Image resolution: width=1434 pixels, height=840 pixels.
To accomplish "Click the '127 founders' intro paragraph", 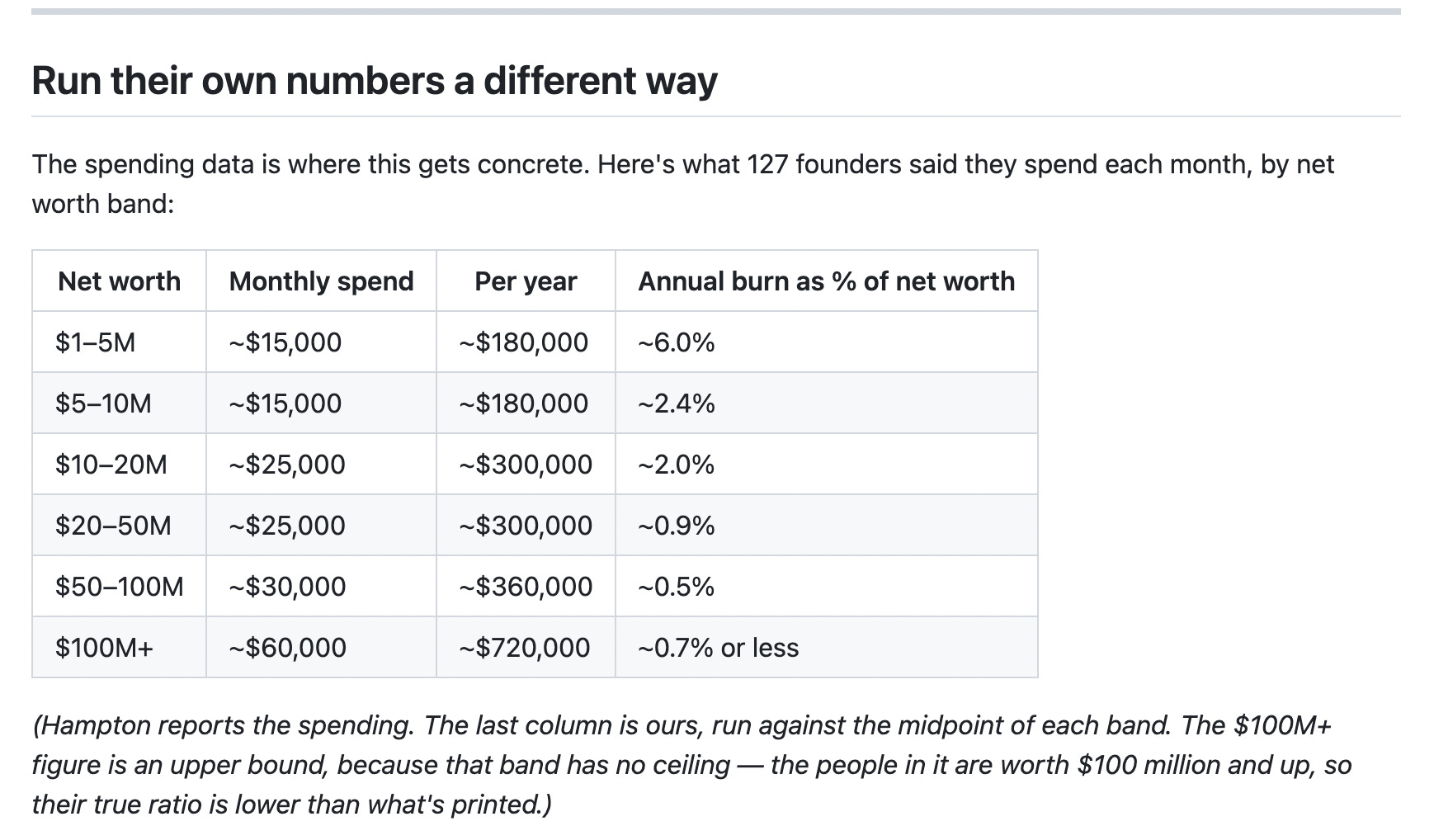I will tap(683, 184).
